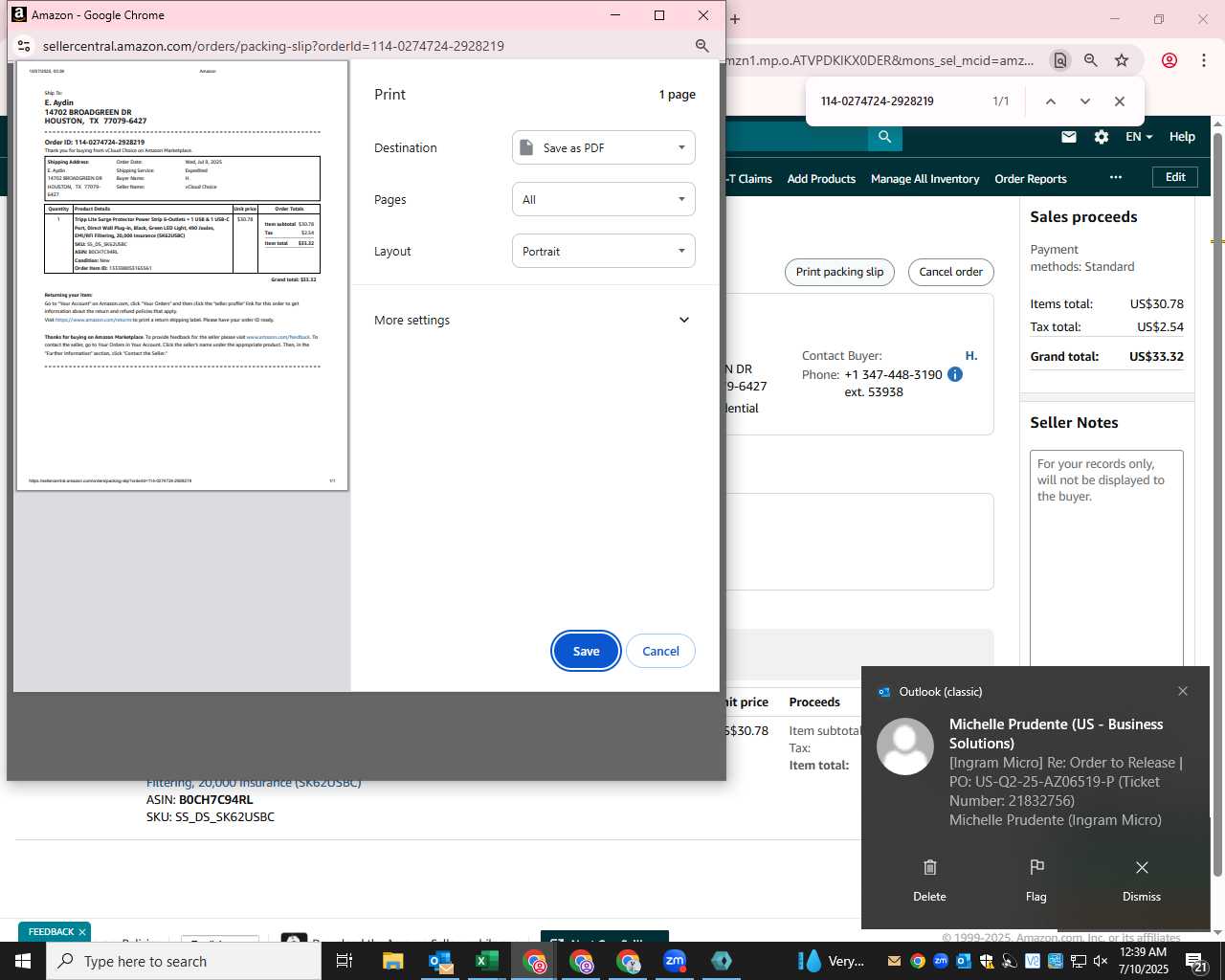Open Zoom from the taskbar
This screenshot has width=1225, height=980.
[x=675, y=961]
